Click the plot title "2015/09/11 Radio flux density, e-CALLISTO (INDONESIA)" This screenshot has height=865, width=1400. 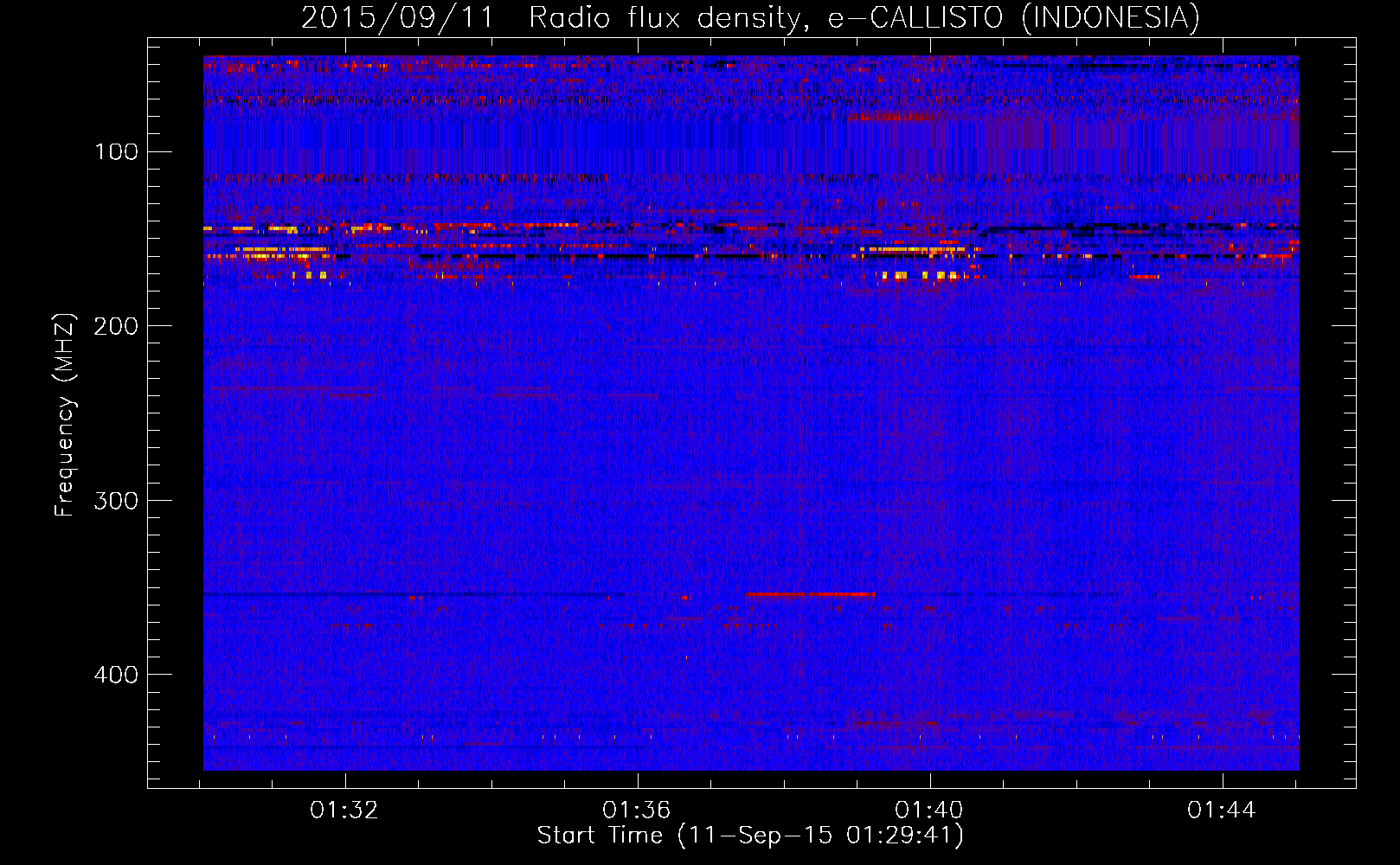point(751,18)
